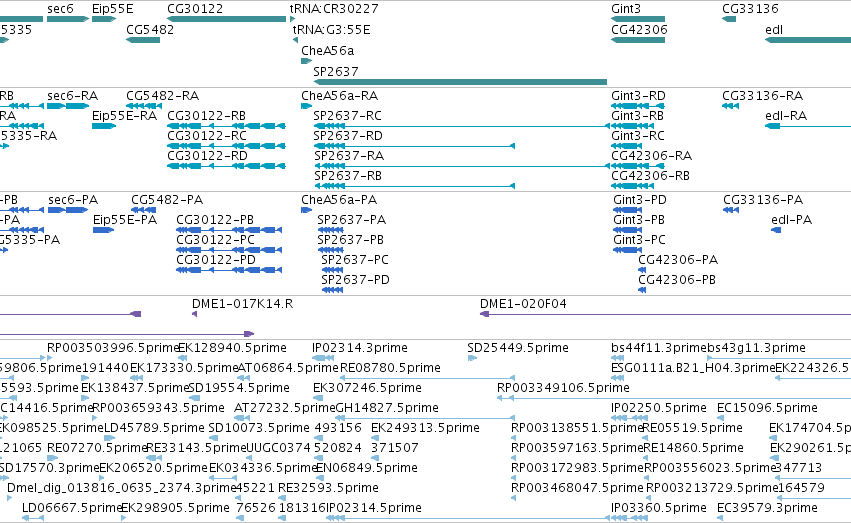Screen dimensions: 851x523
Task: Click the CG5482-RA transcript
Action: [143, 106]
